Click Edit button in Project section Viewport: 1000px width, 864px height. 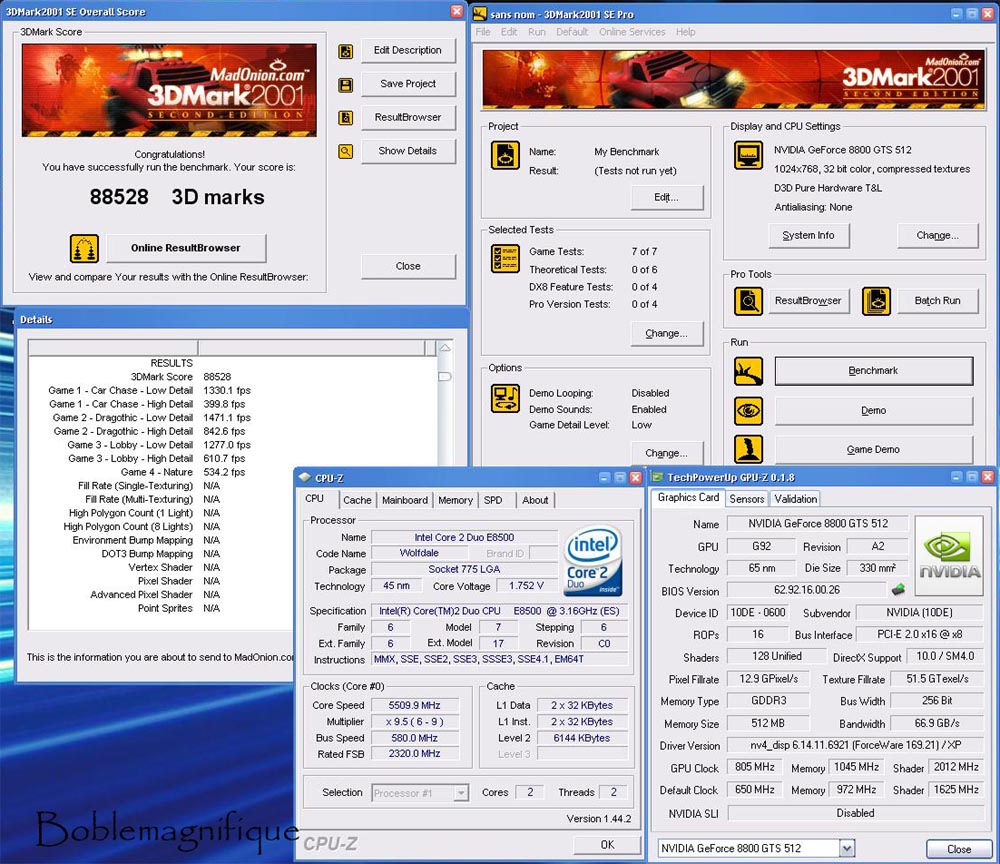tap(666, 198)
